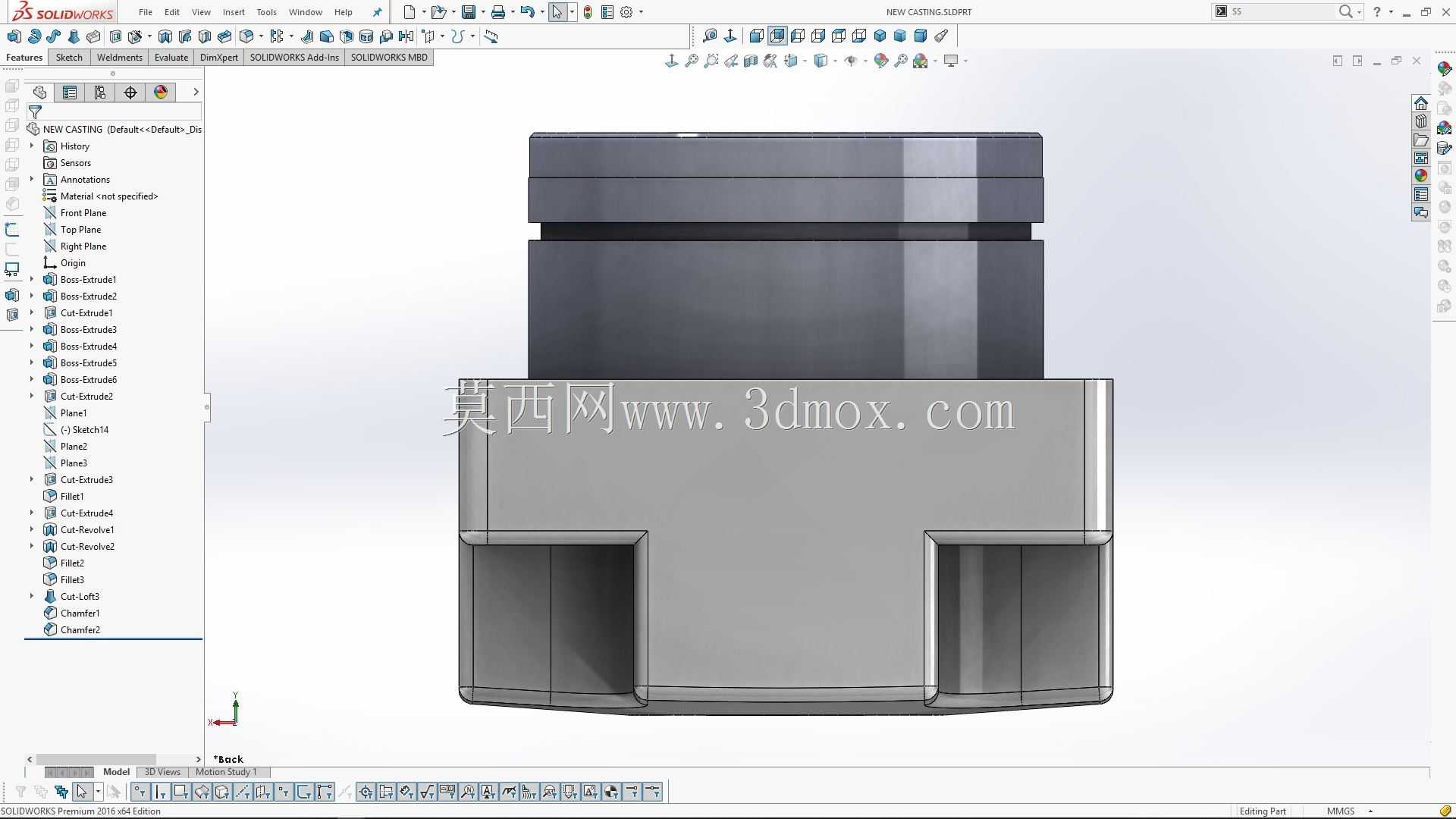The image size is (1456, 819).
Task: Select Material <not specified> item
Action: click(109, 196)
